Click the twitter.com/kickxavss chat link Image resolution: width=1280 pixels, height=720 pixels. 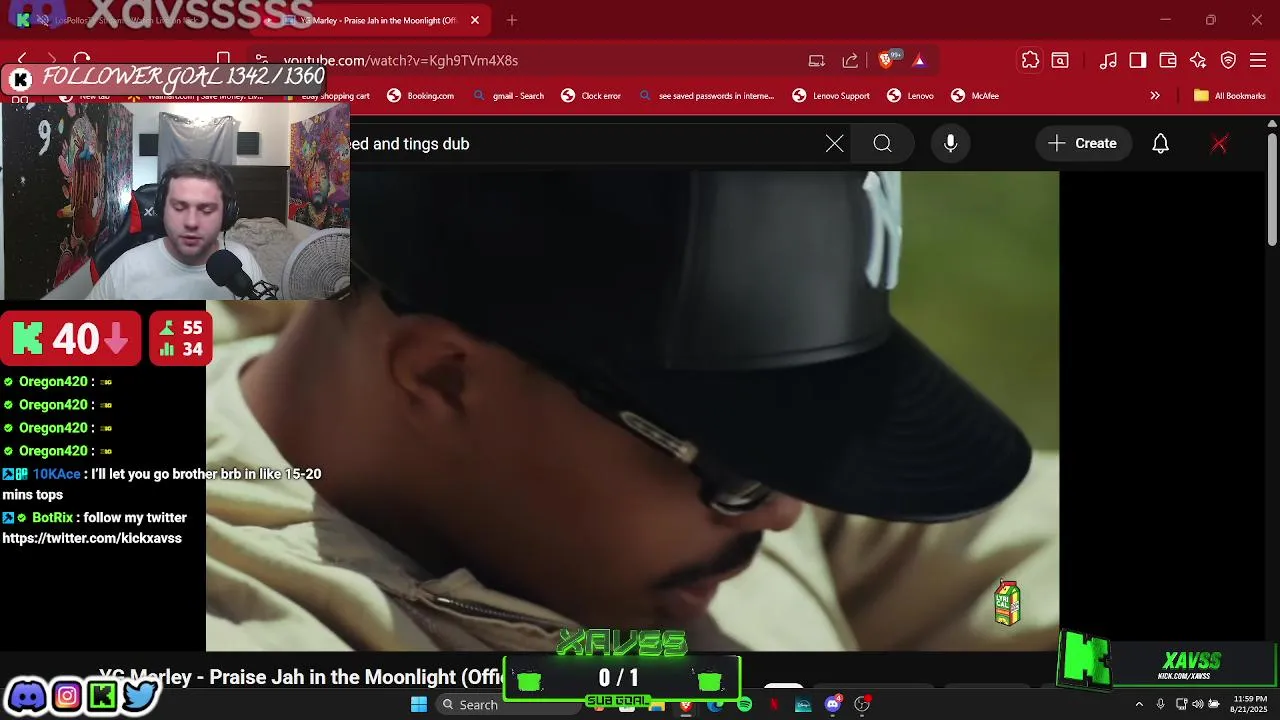(x=92, y=538)
